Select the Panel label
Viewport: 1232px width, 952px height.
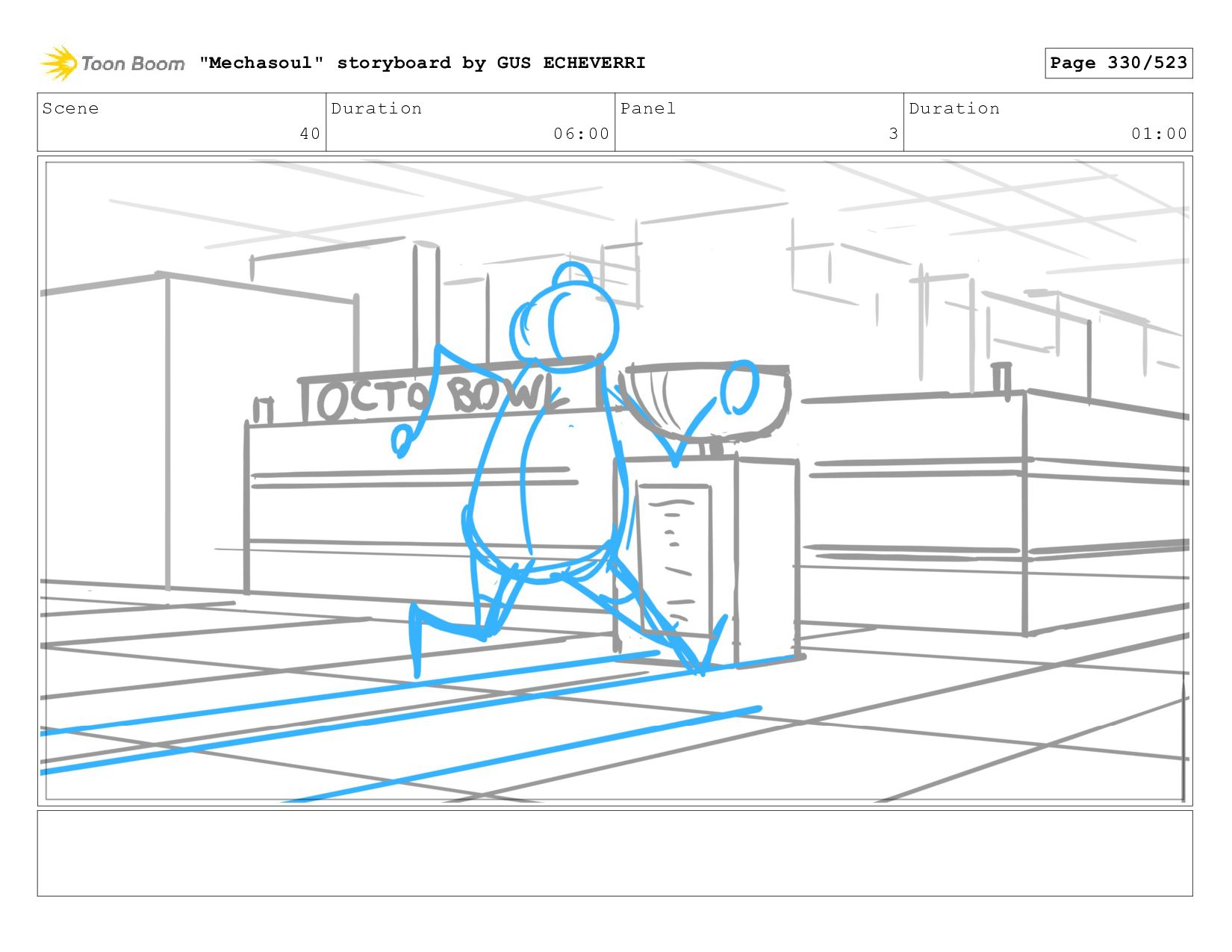[647, 108]
